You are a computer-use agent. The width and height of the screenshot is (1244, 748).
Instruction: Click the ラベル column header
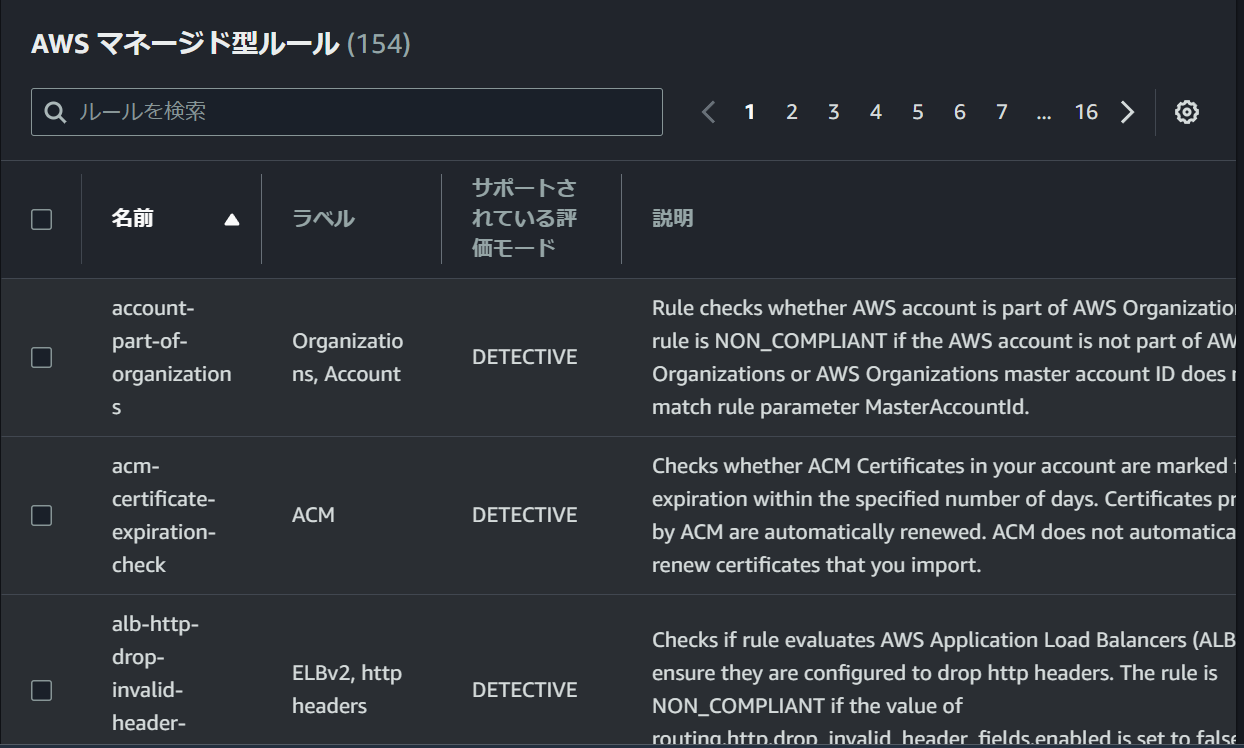pos(323,218)
